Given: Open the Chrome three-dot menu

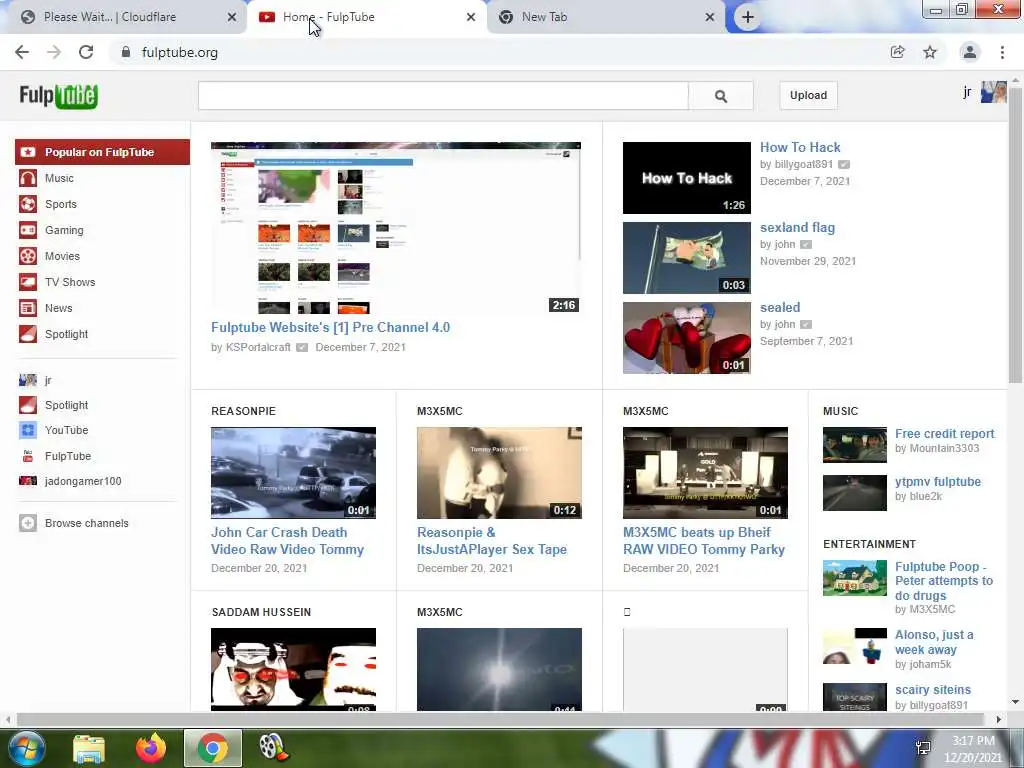Looking at the screenshot, I should (x=1002, y=52).
